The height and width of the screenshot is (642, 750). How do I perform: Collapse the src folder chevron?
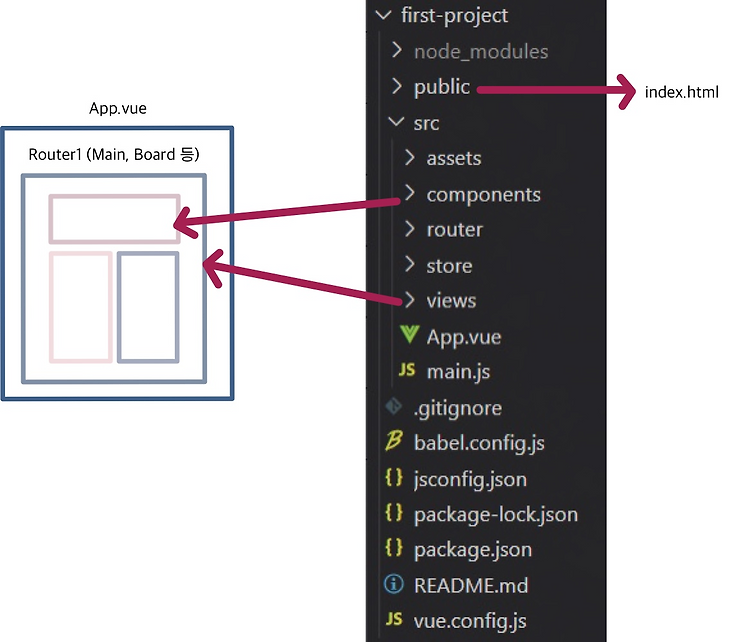pos(397,122)
